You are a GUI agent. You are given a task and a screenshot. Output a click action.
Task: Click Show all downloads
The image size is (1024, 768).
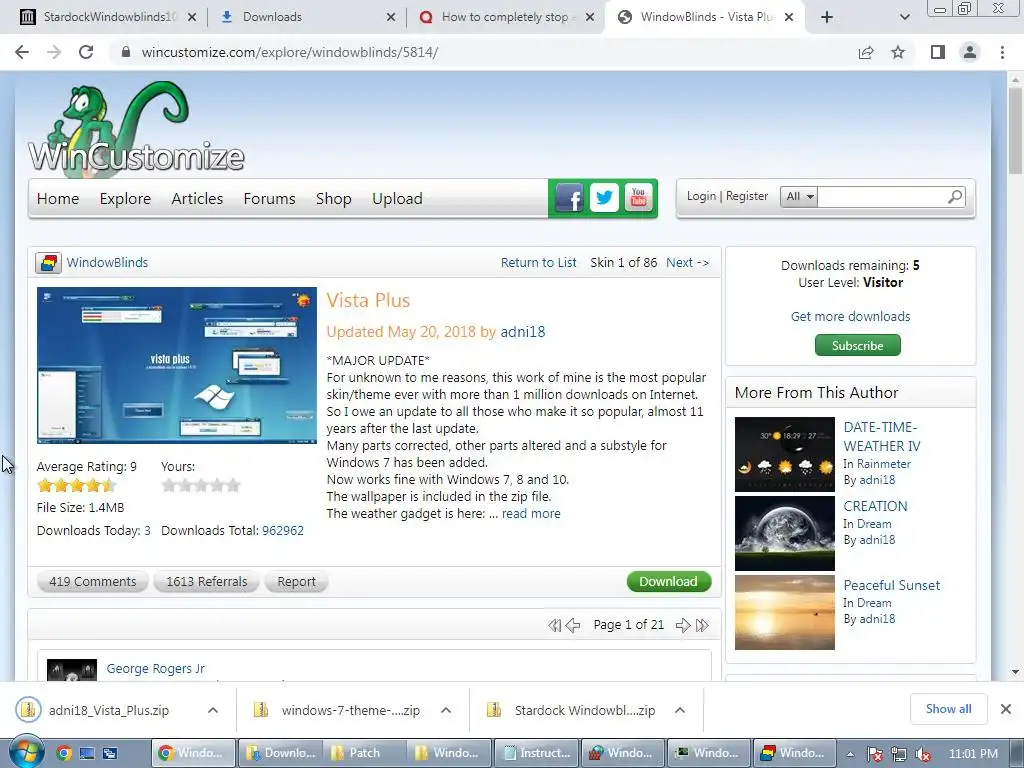pyautogui.click(x=948, y=709)
